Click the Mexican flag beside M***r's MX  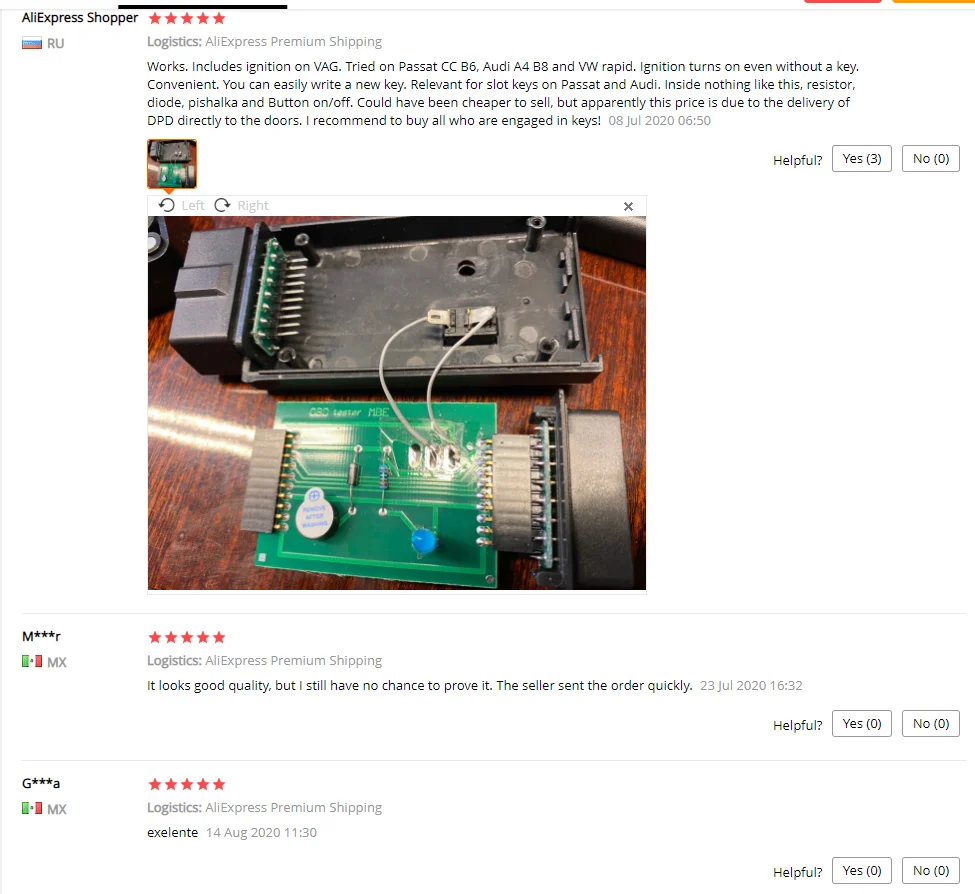click(32, 661)
